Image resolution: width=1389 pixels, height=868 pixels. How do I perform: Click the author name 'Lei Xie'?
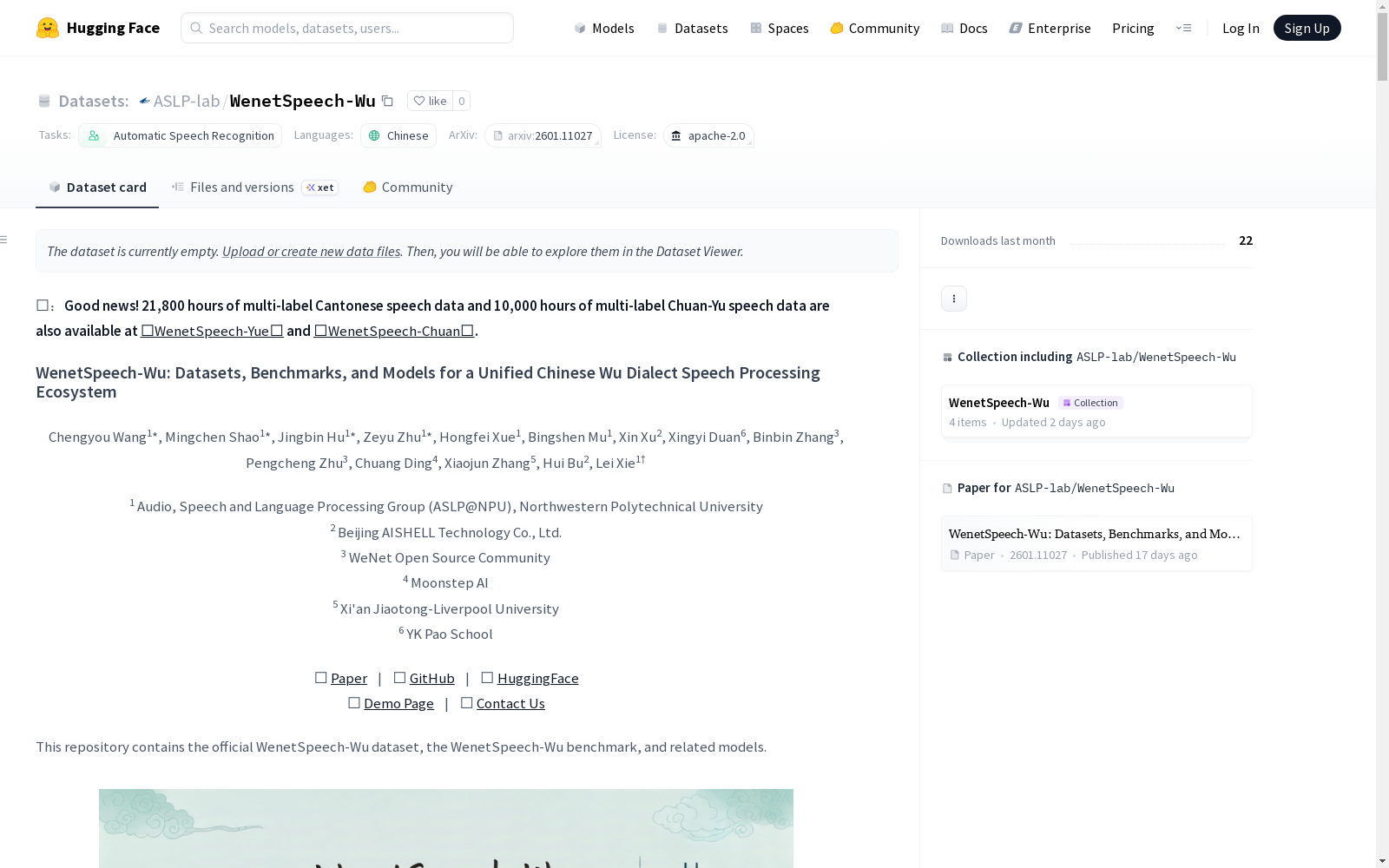click(616, 463)
